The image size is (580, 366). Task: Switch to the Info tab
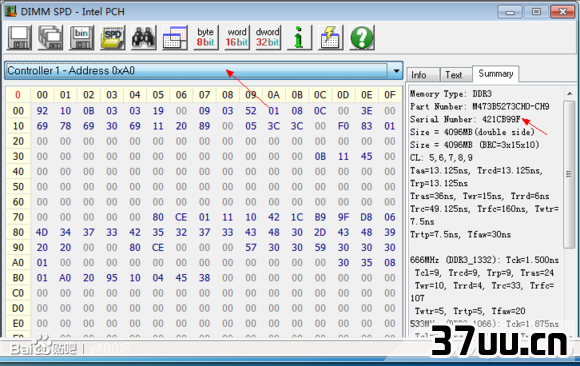pos(423,75)
